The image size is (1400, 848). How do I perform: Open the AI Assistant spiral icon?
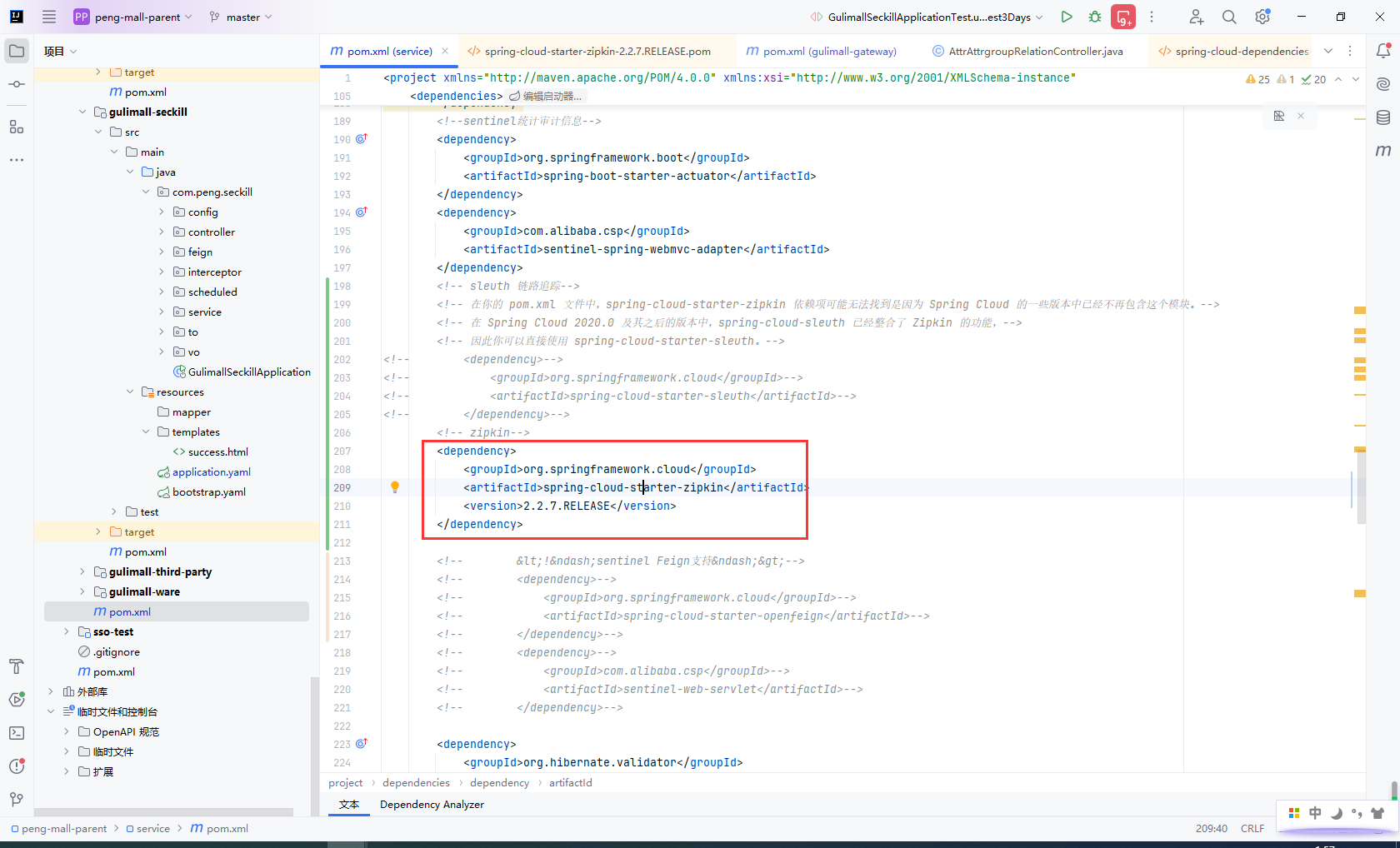click(1383, 84)
